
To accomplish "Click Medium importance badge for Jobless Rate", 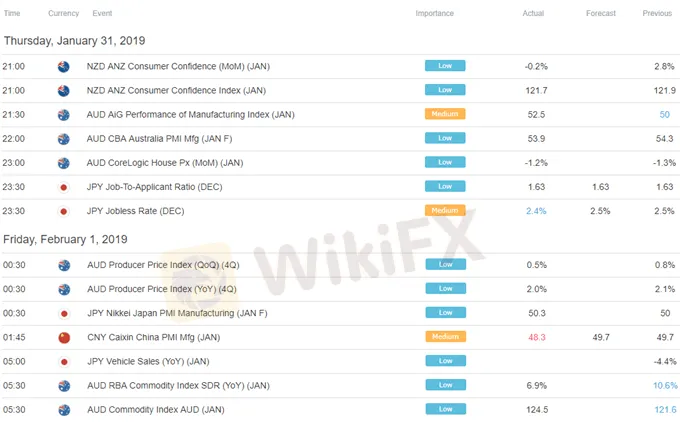I will click(445, 211).
